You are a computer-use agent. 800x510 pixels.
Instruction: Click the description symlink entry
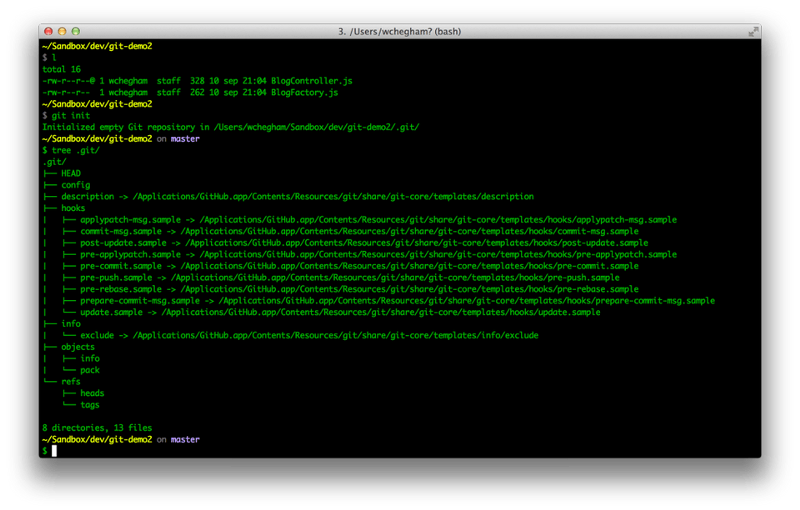[297, 197]
